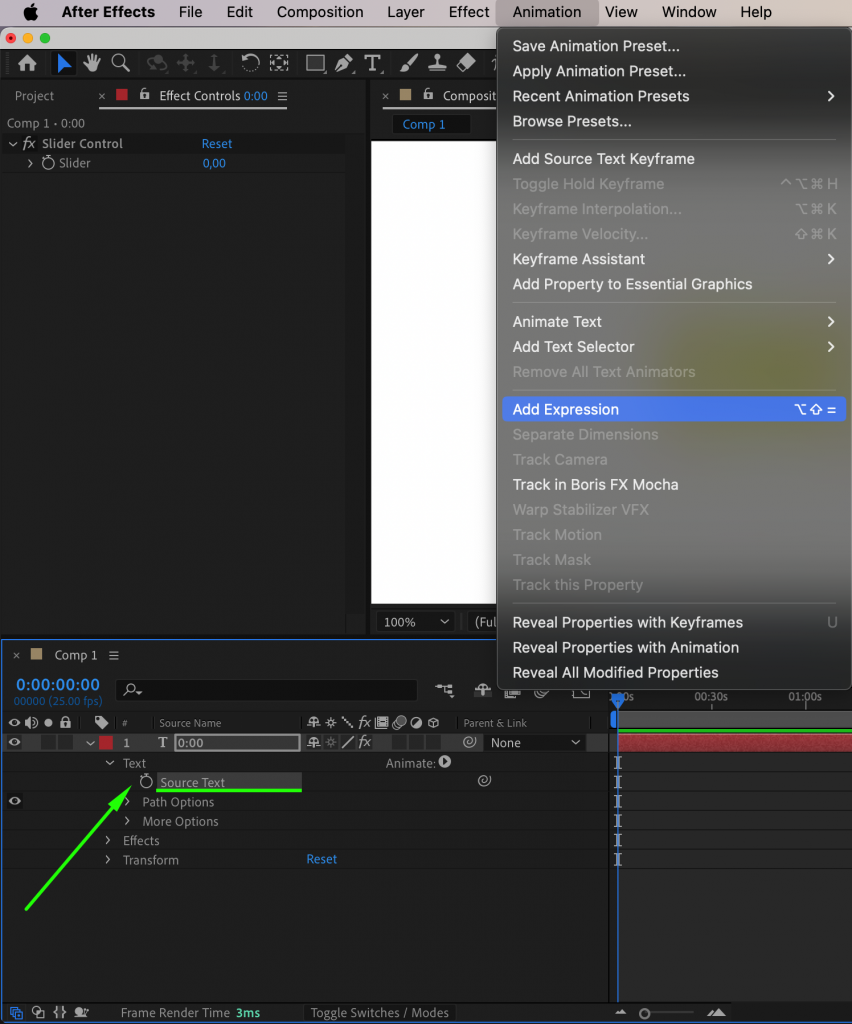Viewport: 852px width, 1024px height.
Task: Select the Clone Stamp tool
Action: point(437,63)
